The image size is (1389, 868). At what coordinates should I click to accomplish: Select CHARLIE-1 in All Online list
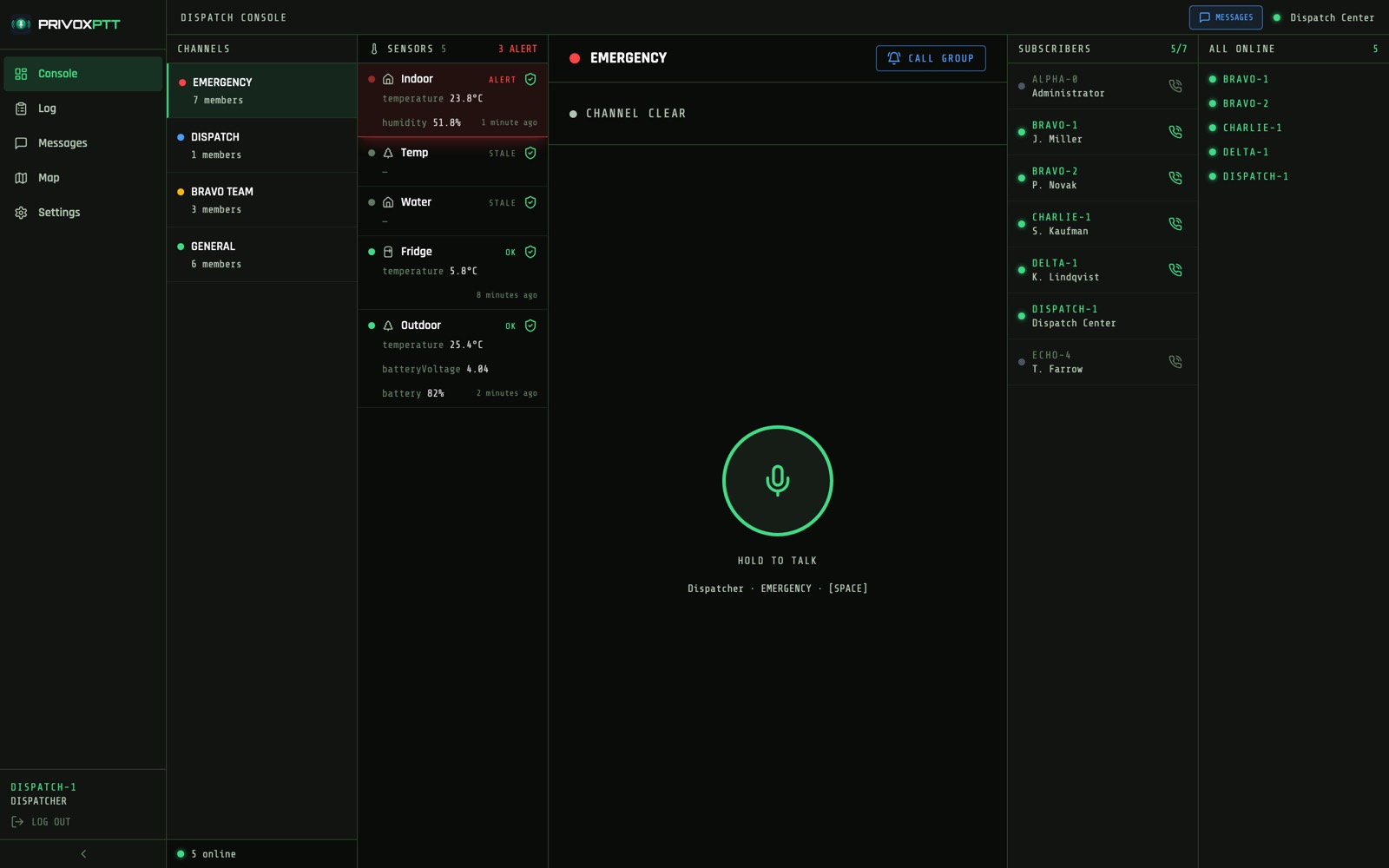pos(1252,128)
